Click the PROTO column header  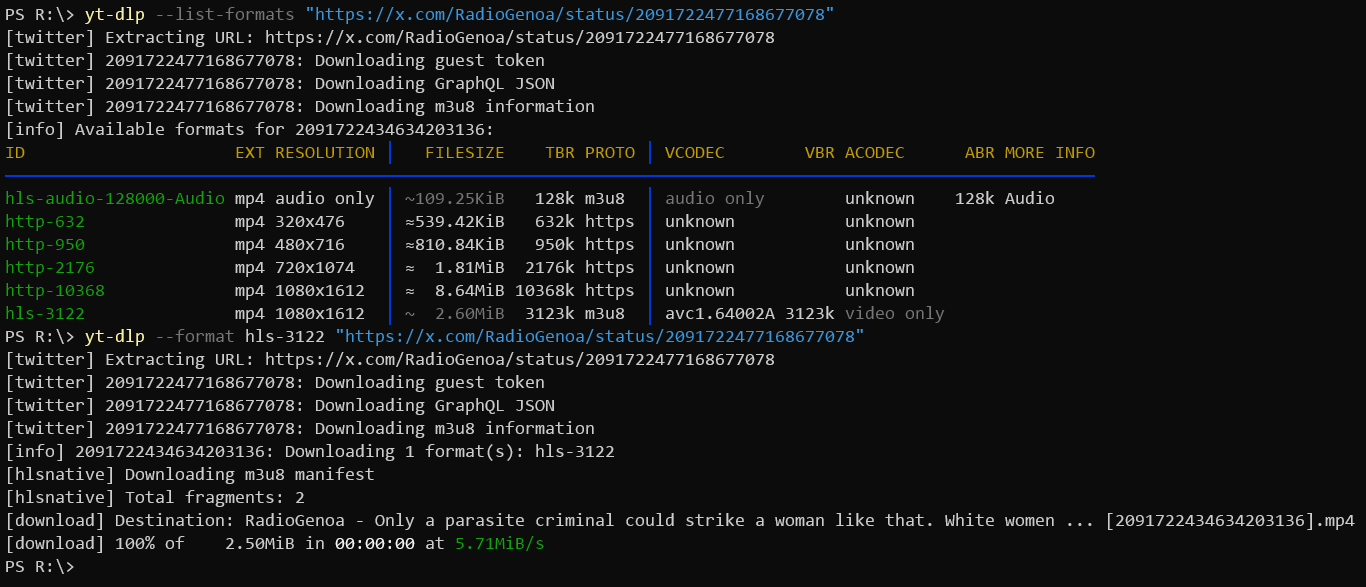[x=610, y=152]
